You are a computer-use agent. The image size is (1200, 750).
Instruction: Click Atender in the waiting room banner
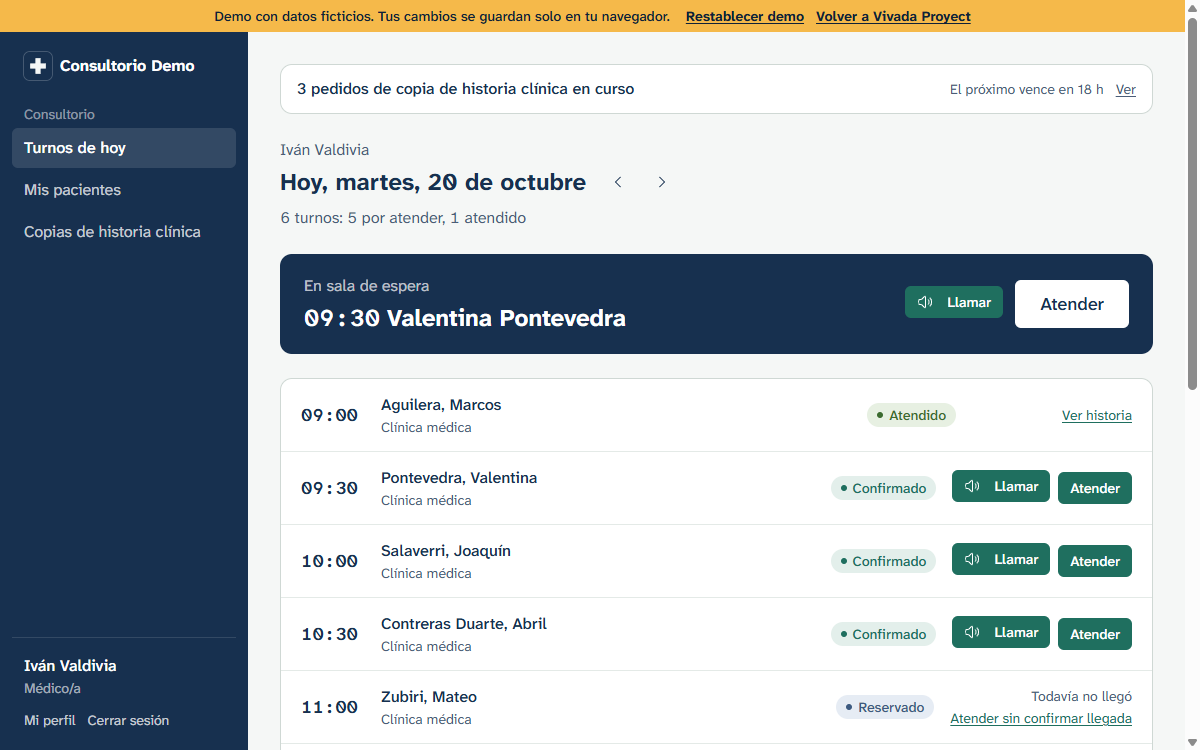point(1072,304)
